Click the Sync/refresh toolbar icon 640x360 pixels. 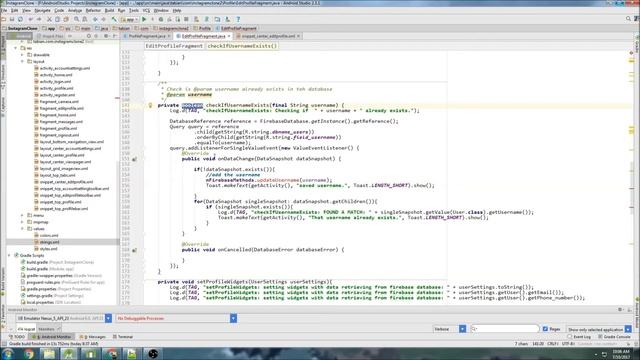point(20,19)
